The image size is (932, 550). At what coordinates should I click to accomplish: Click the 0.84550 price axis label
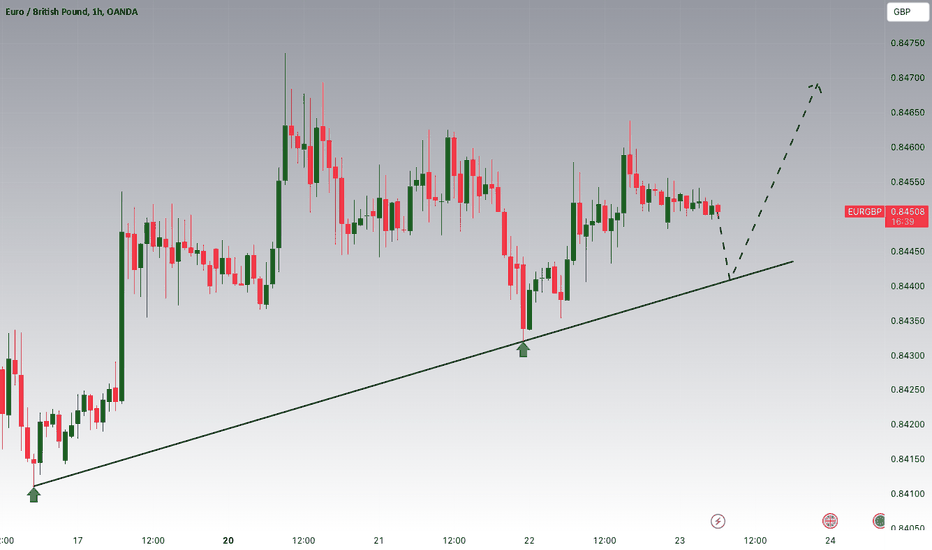pos(907,182)
